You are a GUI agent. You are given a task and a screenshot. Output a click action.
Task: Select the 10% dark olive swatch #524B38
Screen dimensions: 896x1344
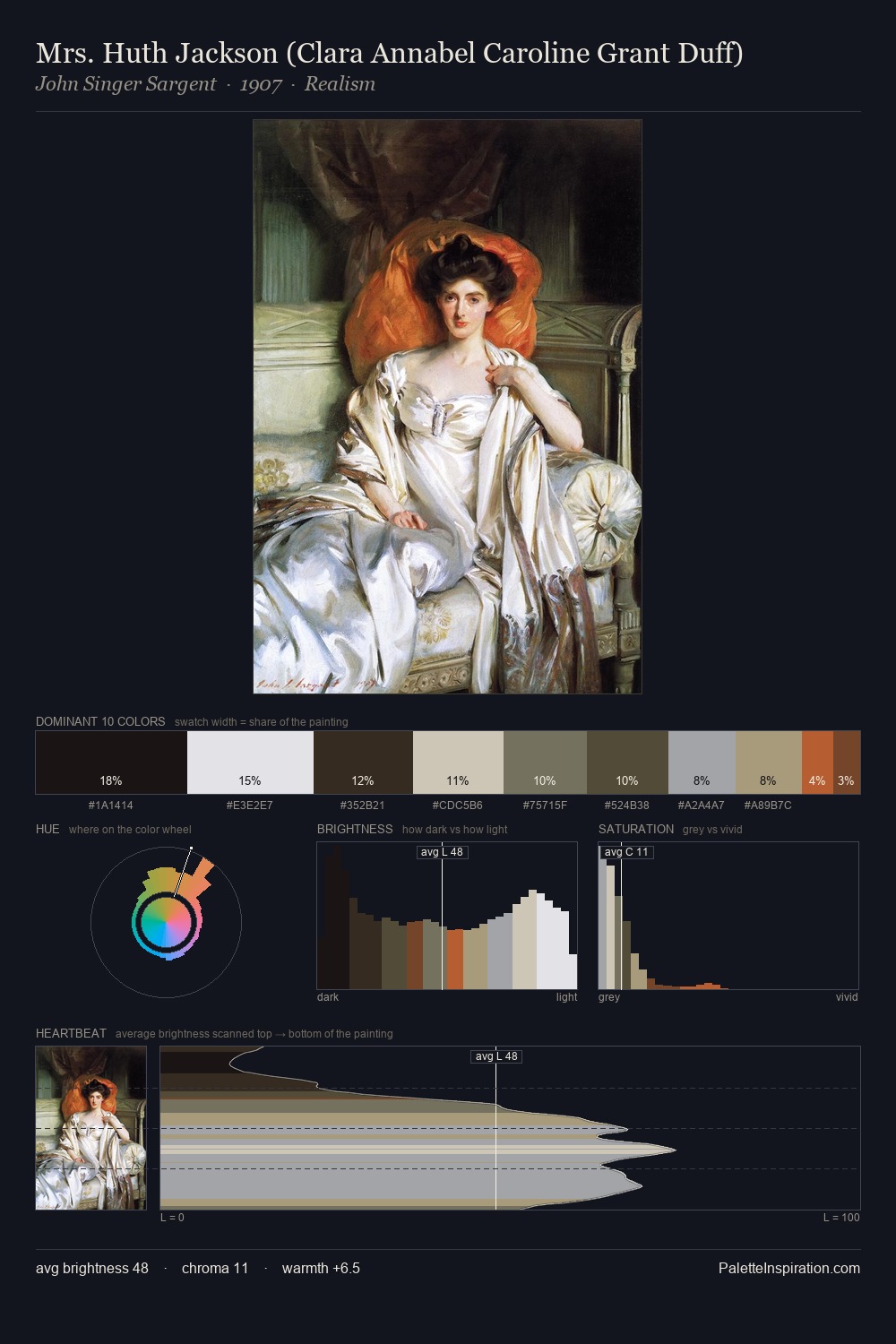tap(627, 762)
